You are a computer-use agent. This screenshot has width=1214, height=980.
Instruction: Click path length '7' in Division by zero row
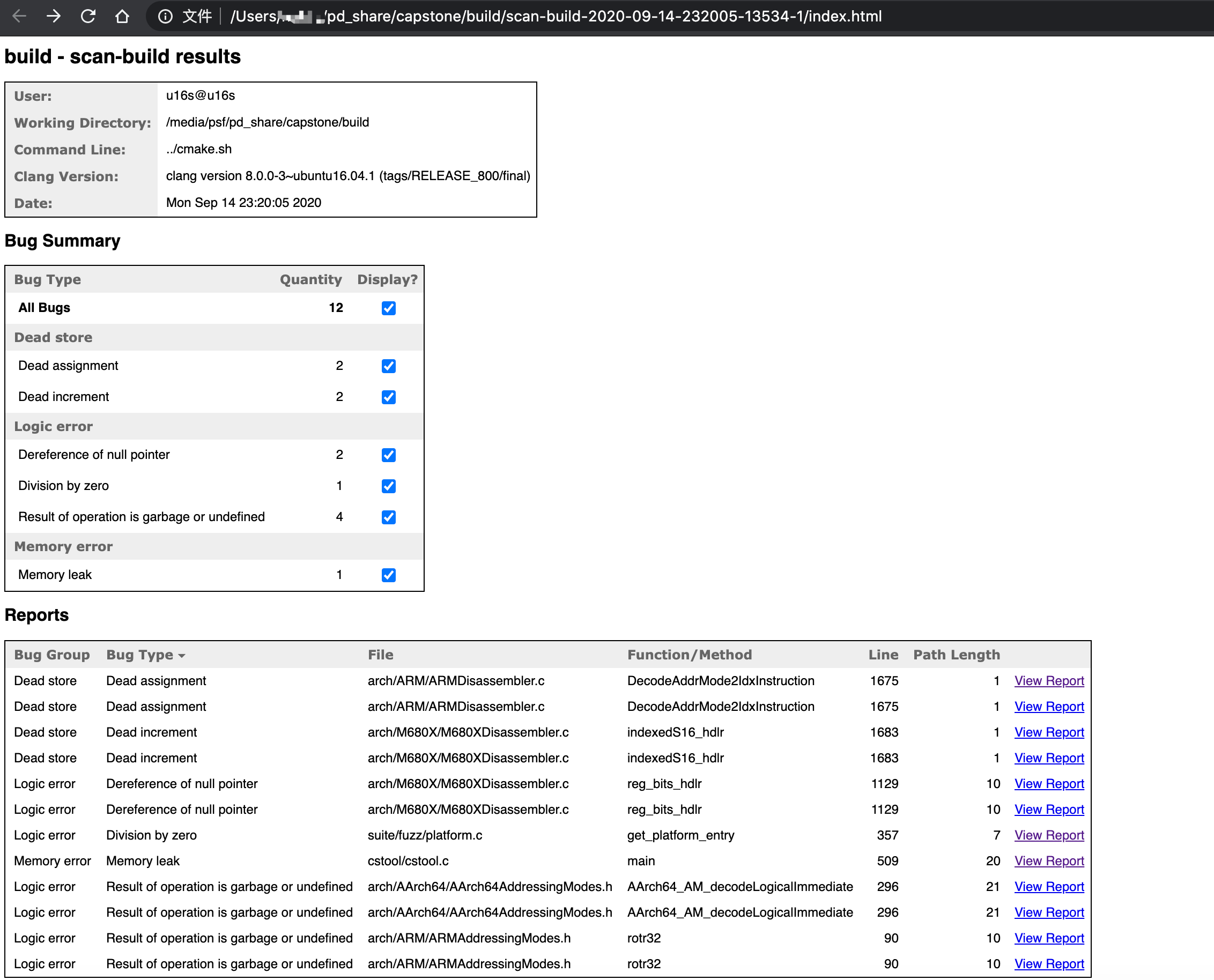click(997, 835)
